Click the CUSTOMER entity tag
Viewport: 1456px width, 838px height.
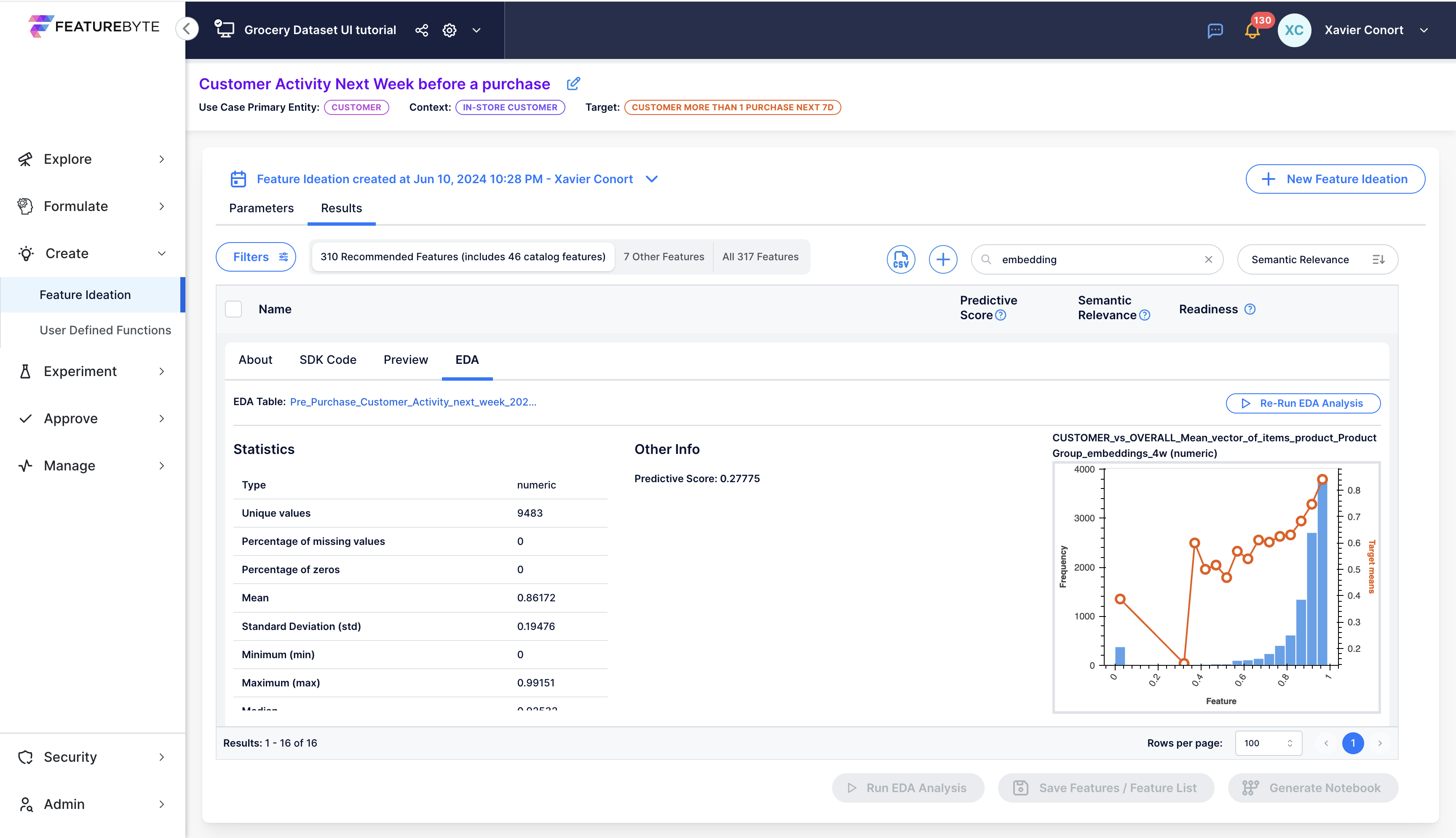[356, 108]
